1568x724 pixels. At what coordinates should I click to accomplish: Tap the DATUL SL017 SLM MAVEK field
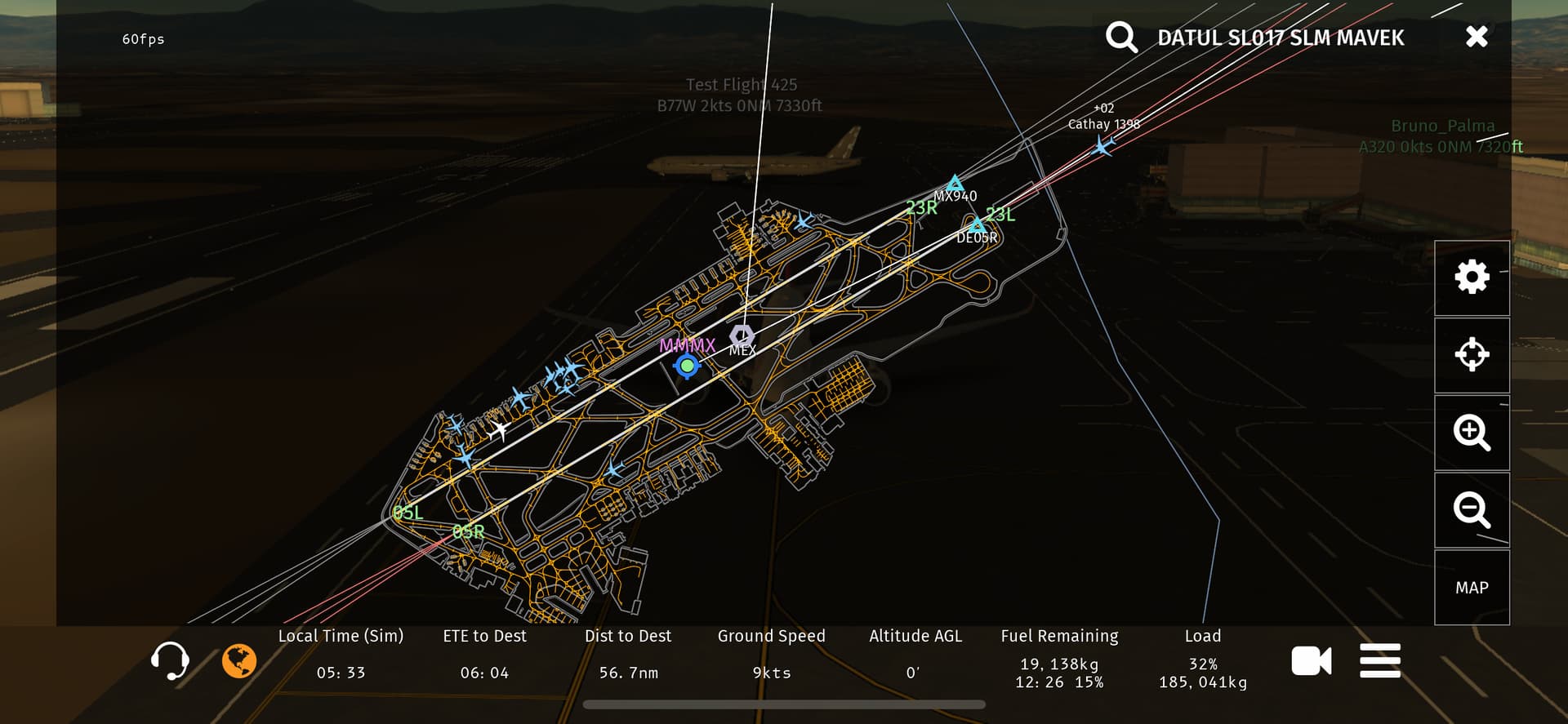(1281, 38)
